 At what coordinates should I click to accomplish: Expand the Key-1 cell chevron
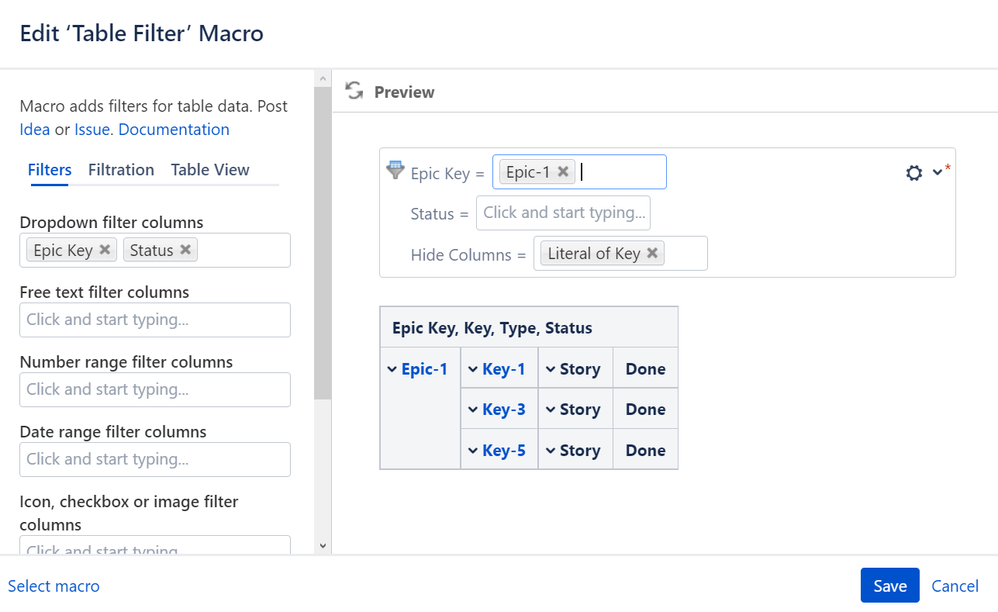click(x=473, y=369)
